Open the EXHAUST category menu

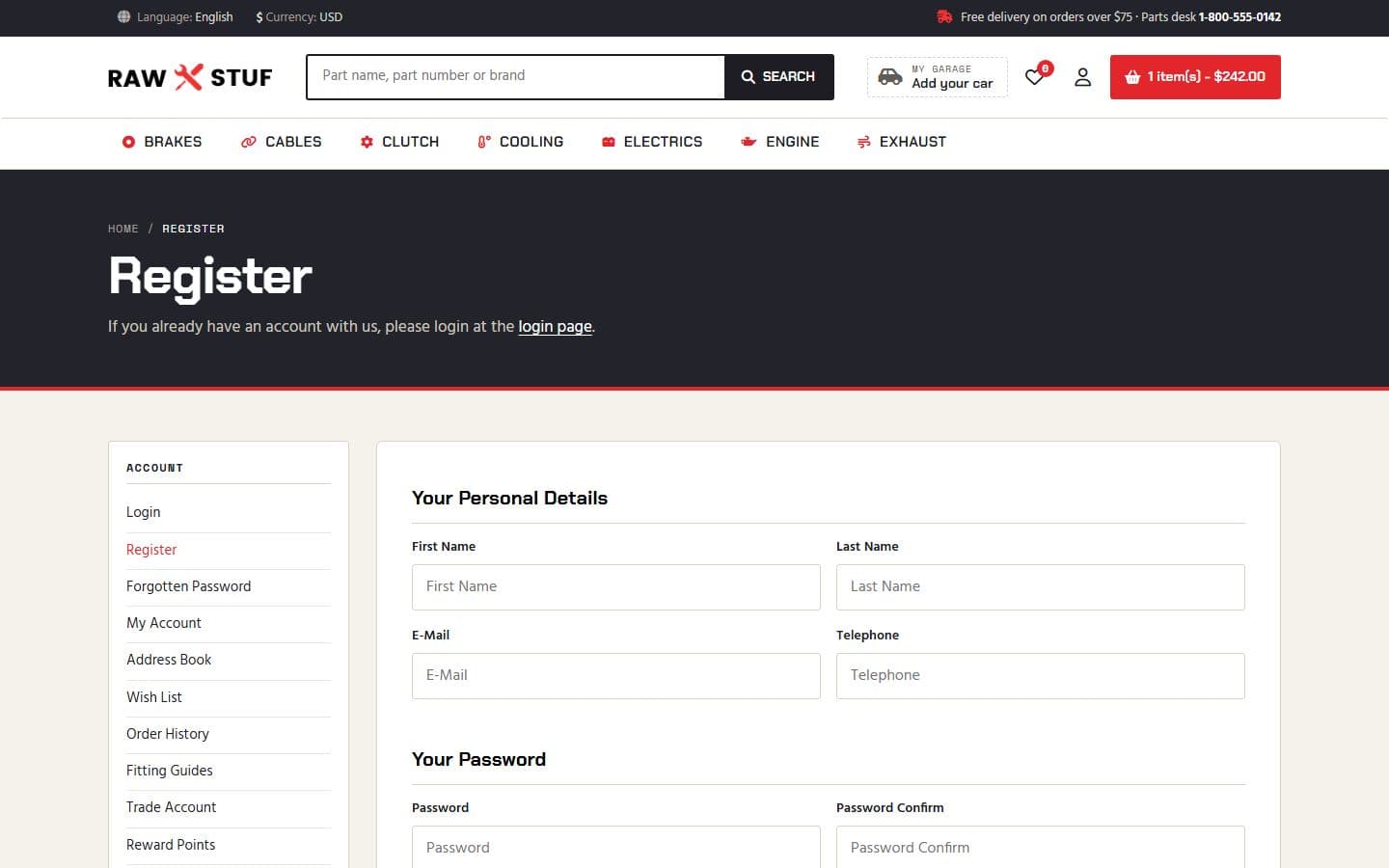(902, 142)
